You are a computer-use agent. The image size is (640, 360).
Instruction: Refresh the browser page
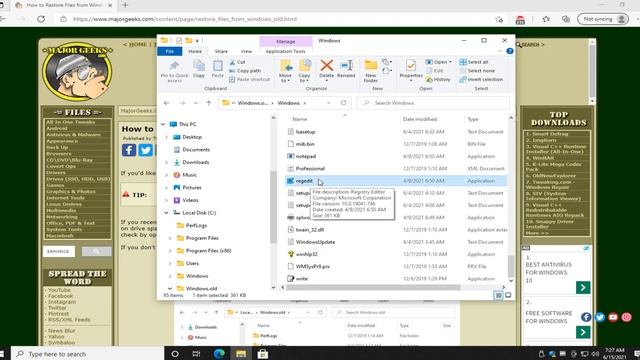(x=41, y=19)
